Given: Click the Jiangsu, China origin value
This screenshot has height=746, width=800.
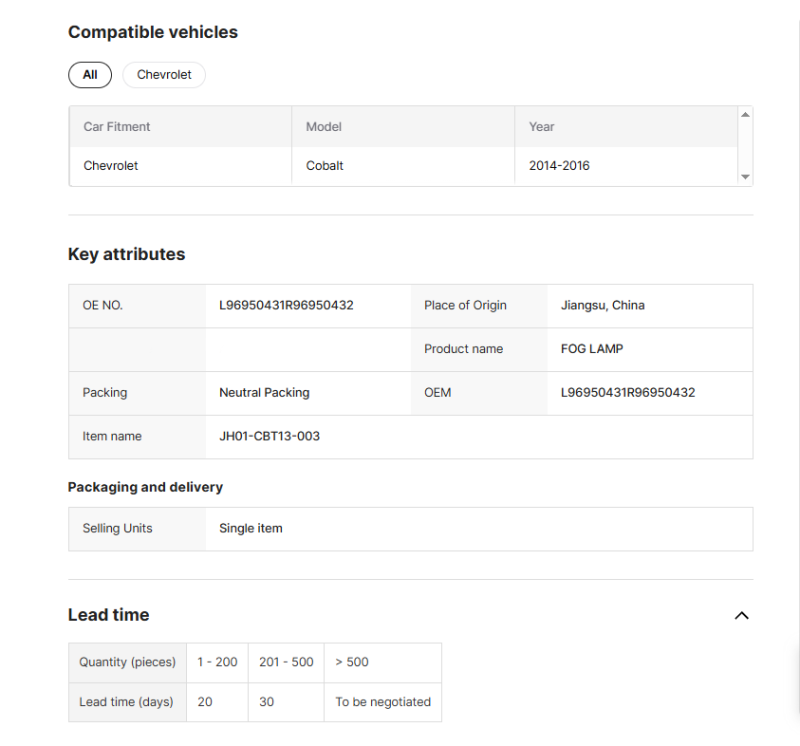Looking at the screenshot, I should pyautogui.click(x=603, y=306).
